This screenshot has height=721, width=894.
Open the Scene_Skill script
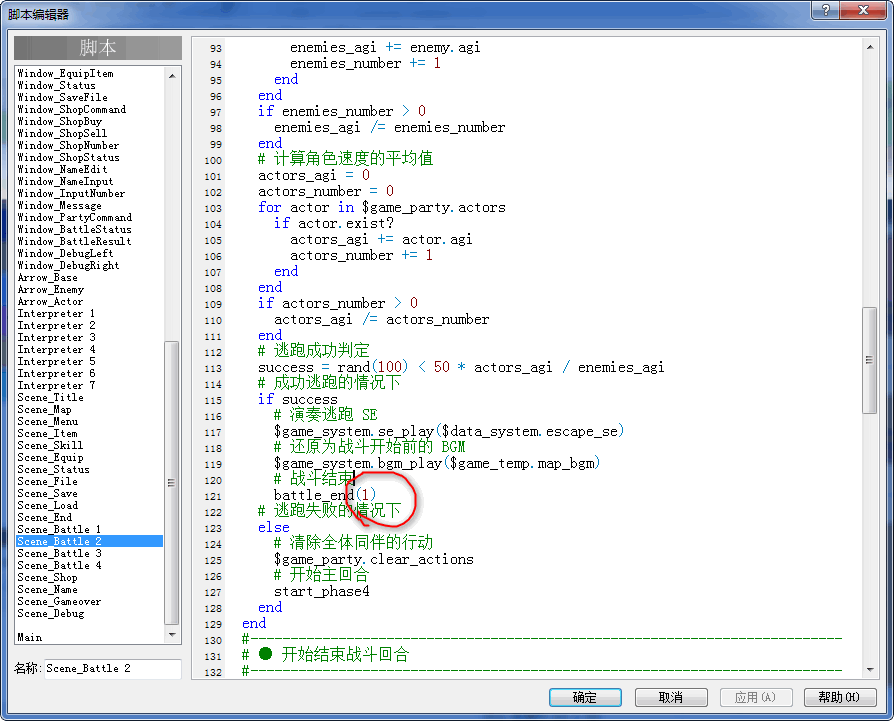[50, 445]
